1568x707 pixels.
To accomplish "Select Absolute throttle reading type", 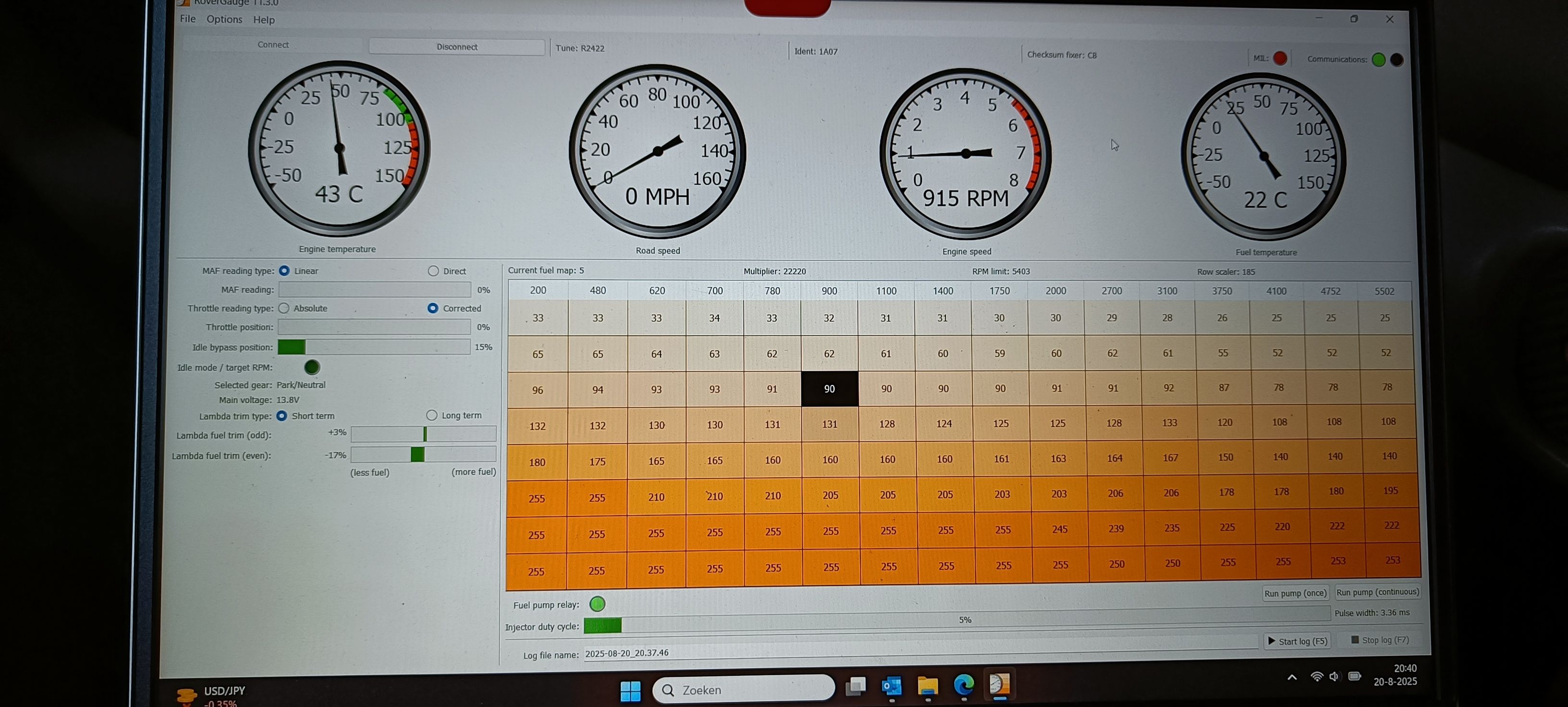I will click(283, 308).
